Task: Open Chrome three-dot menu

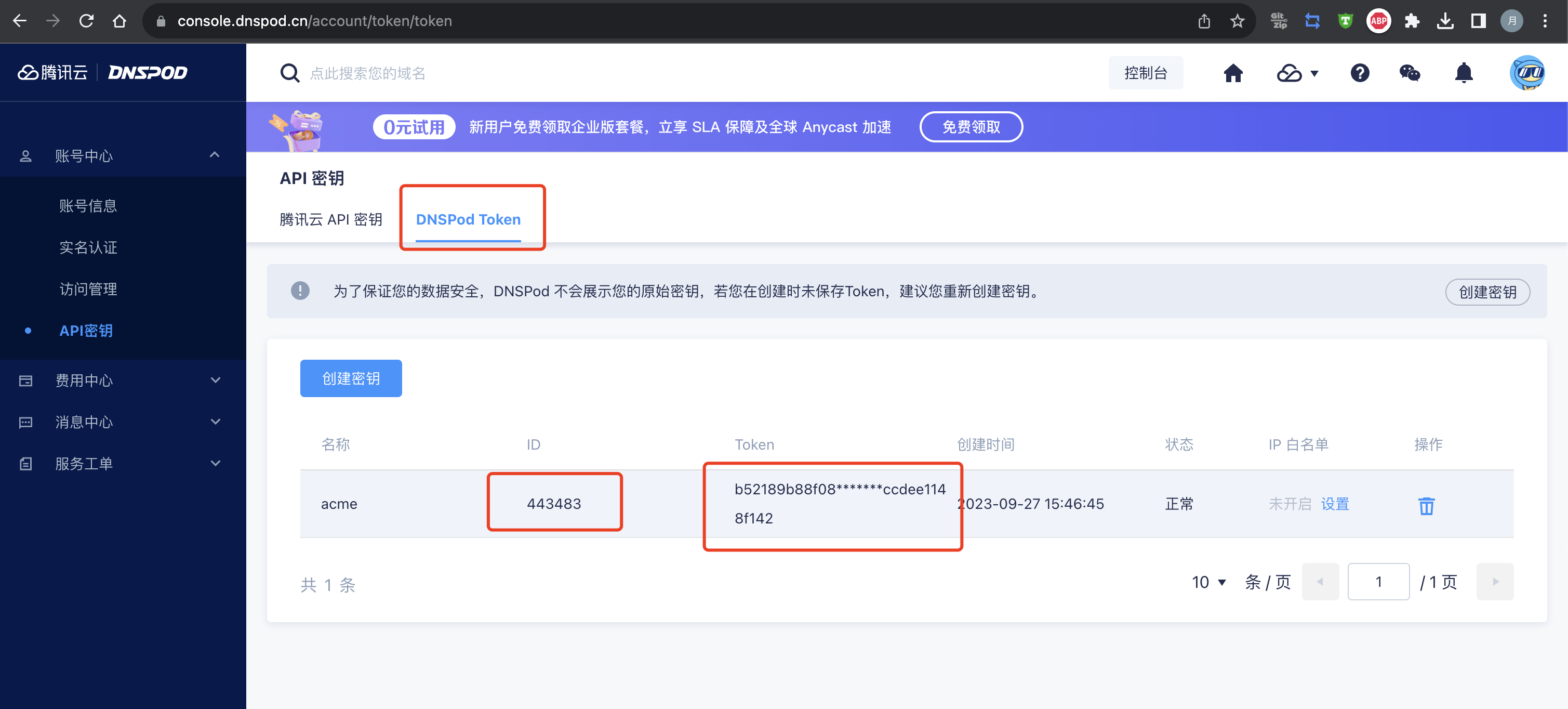Action: (x=1545, y=21)
